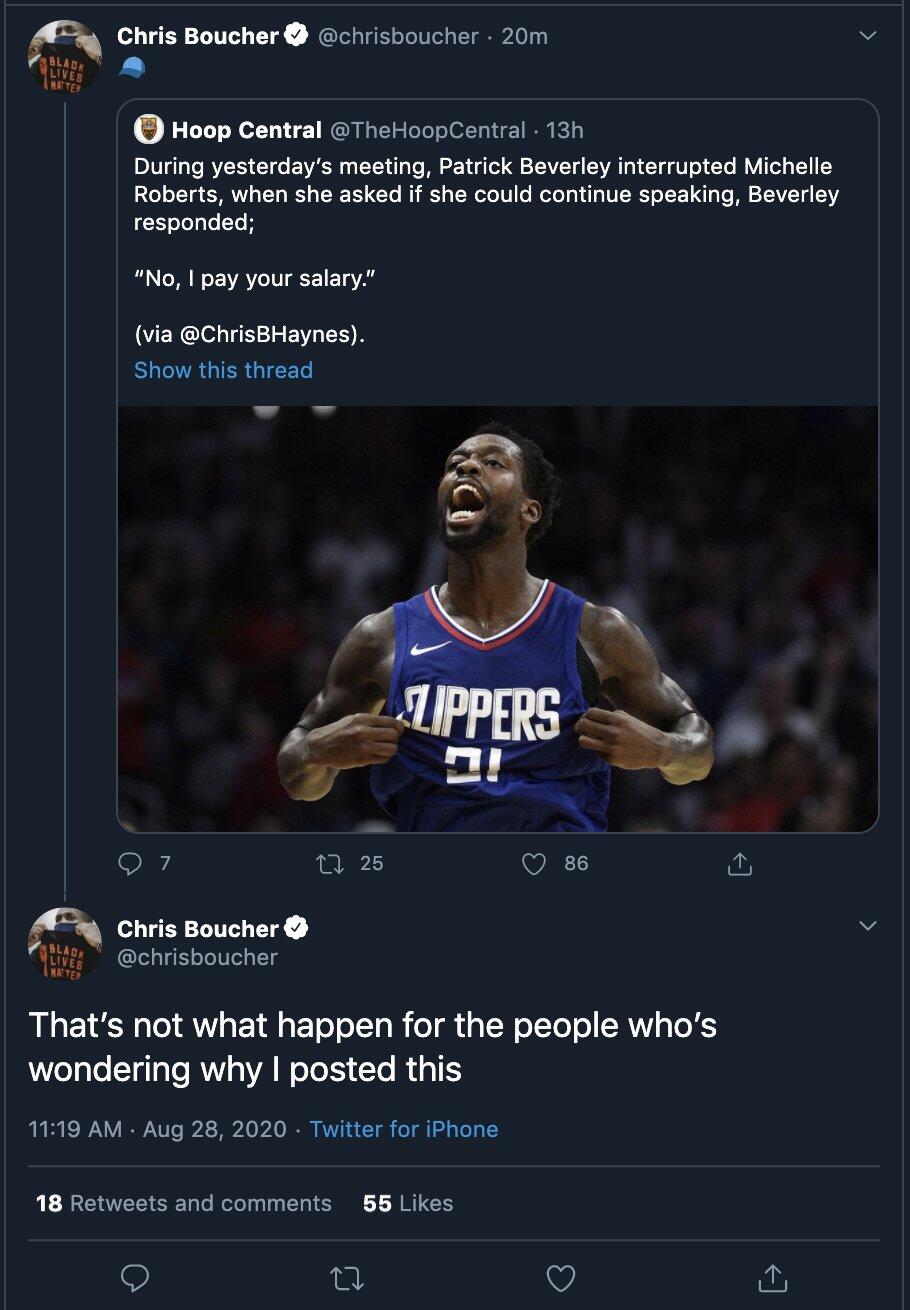Open the main tweet's chevron options
Image resolution: width=910 pixels, height=1310 pixels.
[867, 926]
